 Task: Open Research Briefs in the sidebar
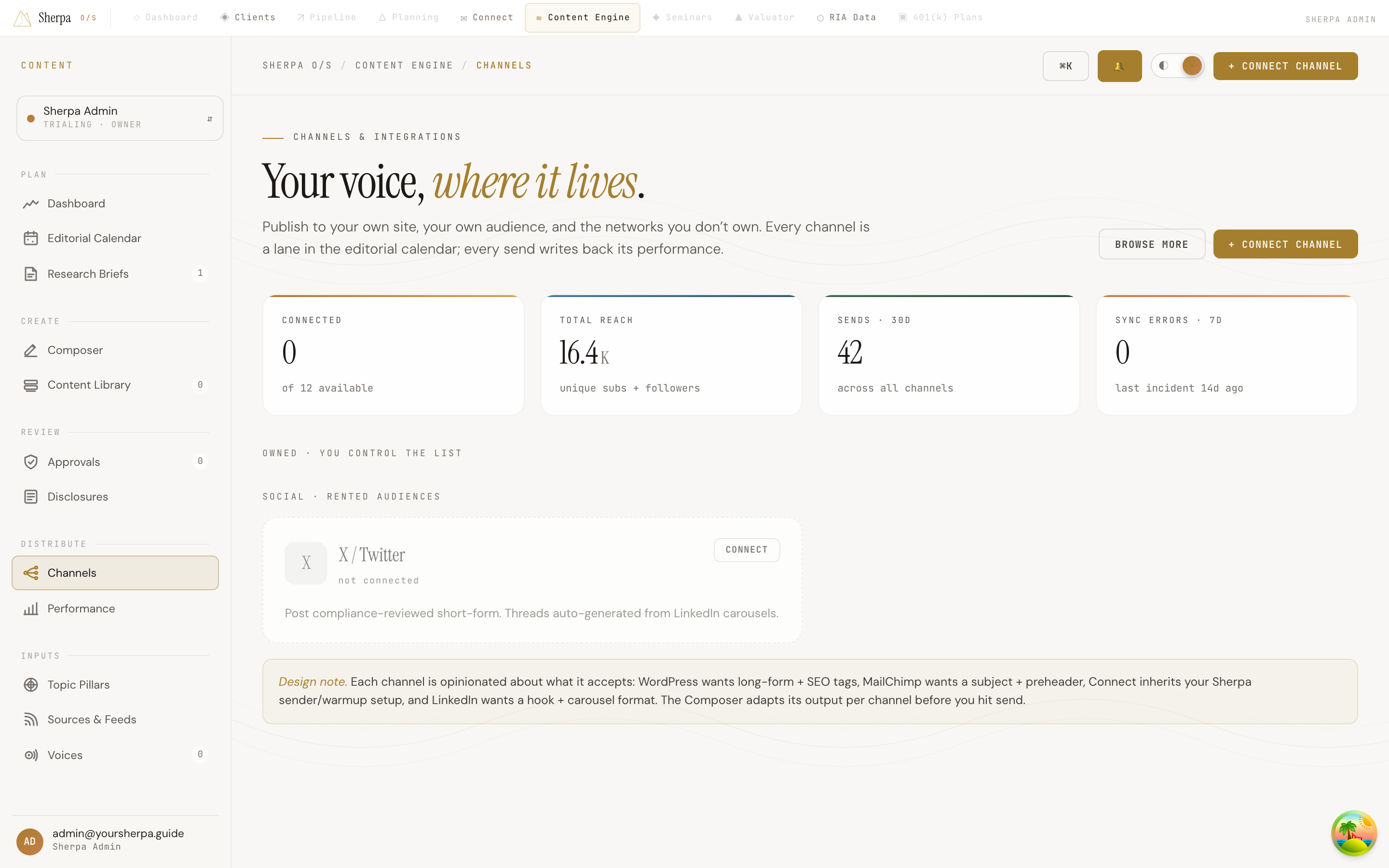click(115, 274)
